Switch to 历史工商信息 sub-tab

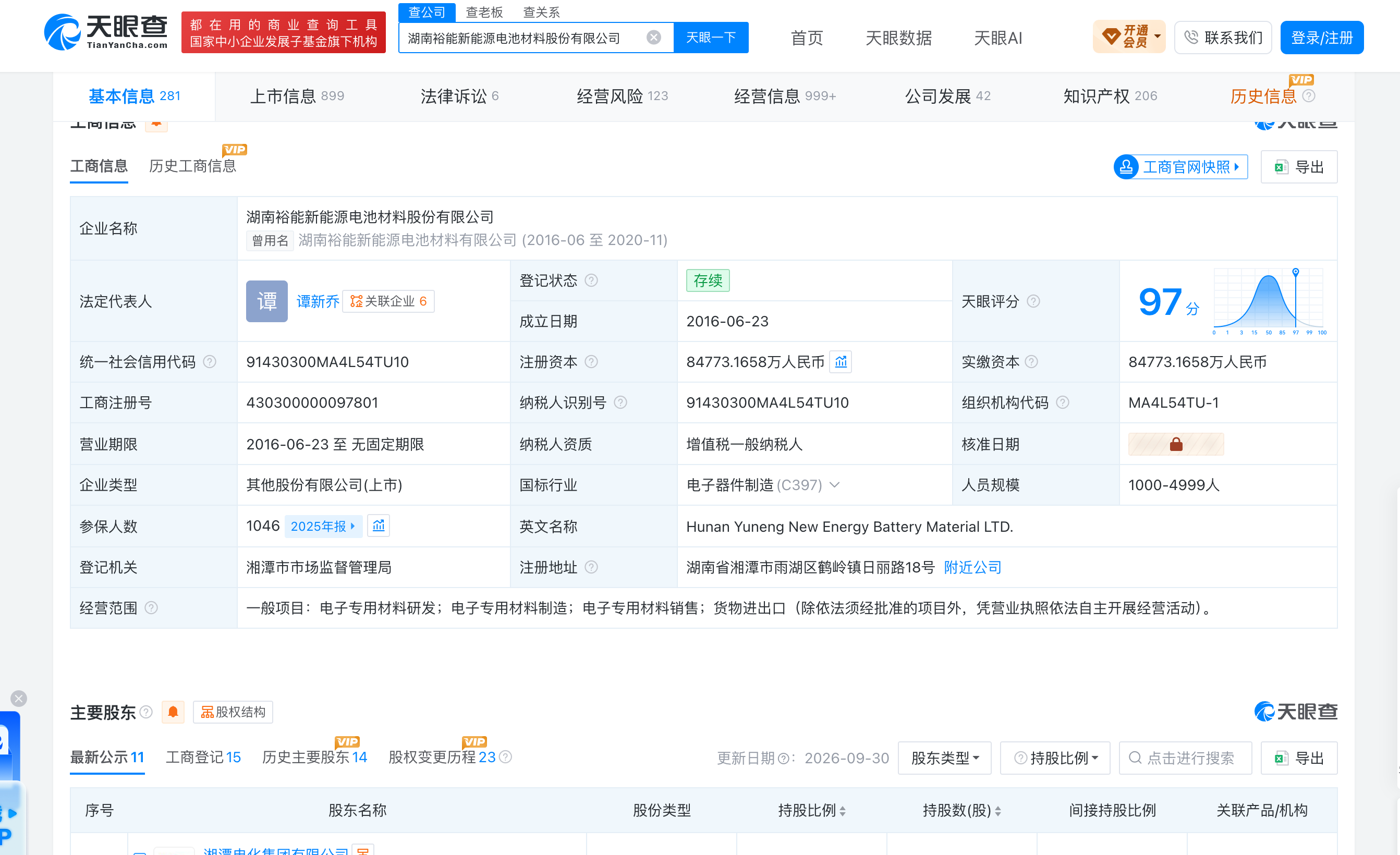click(192, 166)
